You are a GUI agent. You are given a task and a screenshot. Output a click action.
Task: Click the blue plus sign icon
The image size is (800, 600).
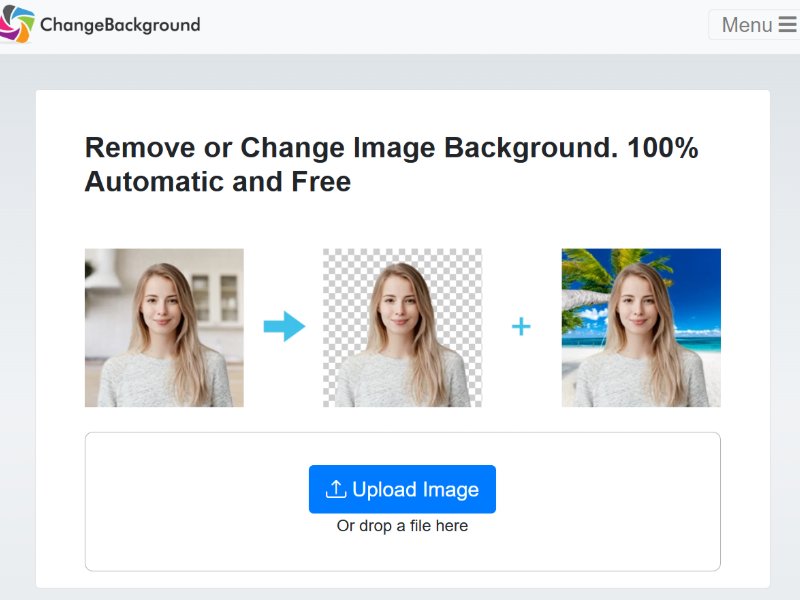tap(521, 326)
